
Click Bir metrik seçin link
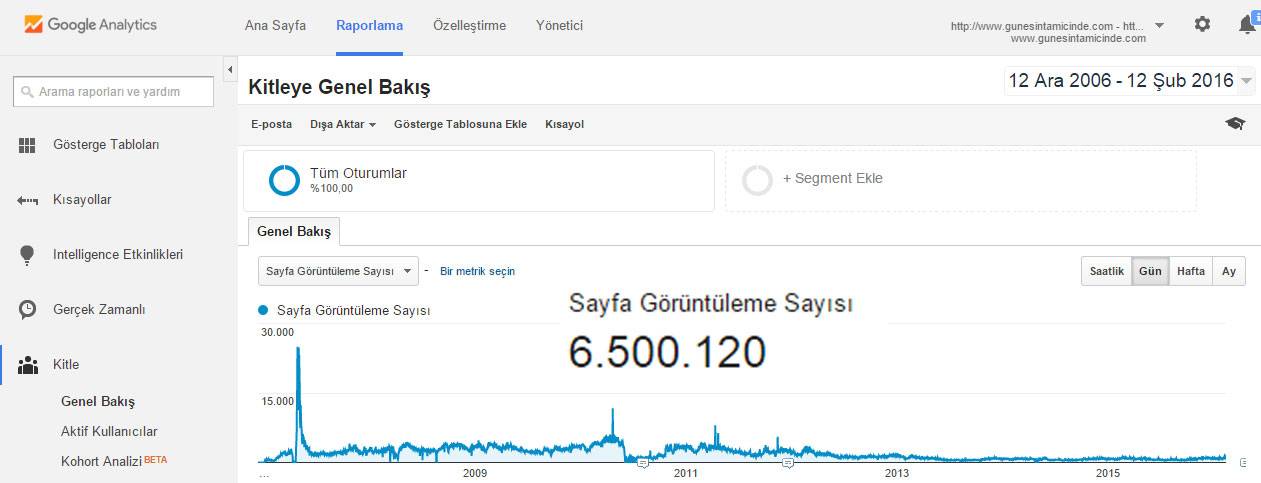pos(477,271)
